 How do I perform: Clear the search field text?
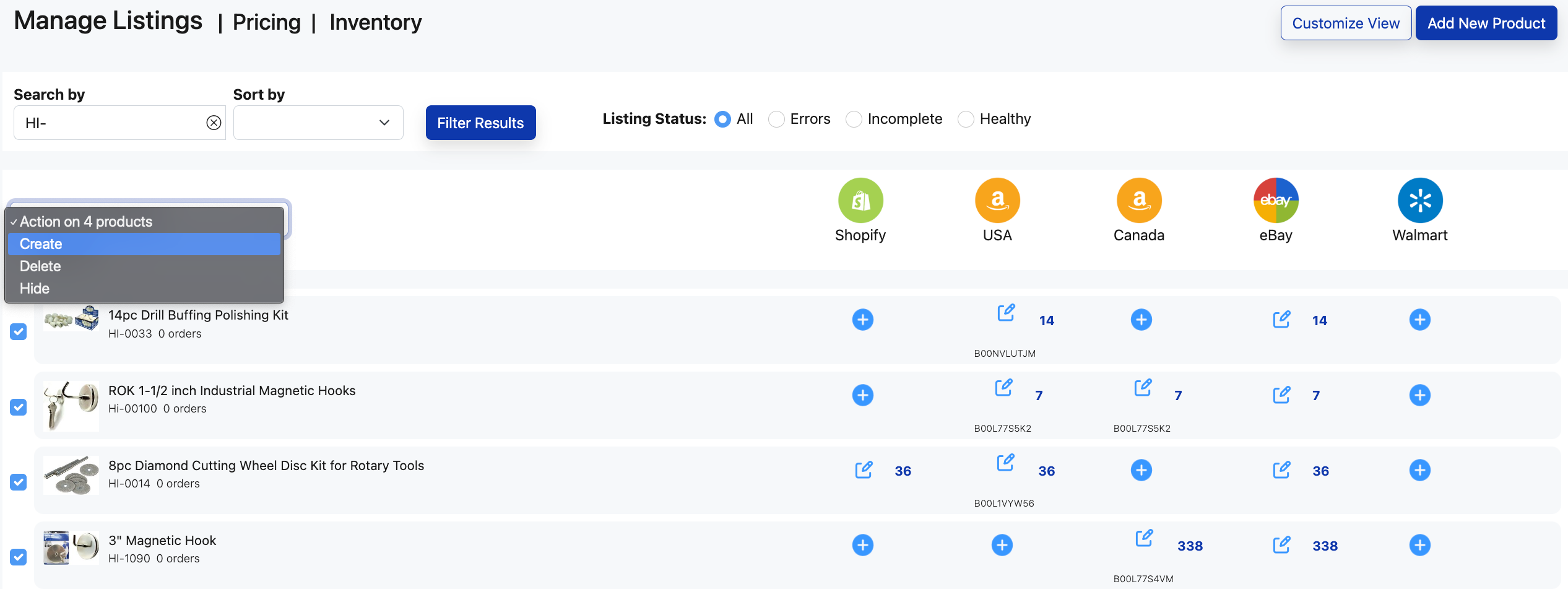(214, 123)
